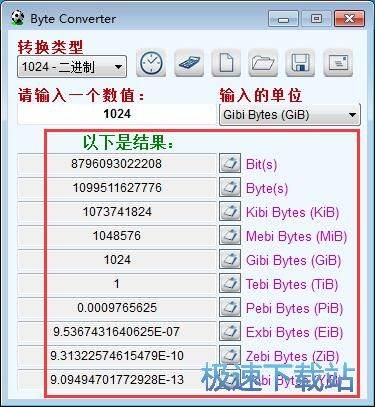Copy the Gibi Bytes (GiB) result

point(230,259)
